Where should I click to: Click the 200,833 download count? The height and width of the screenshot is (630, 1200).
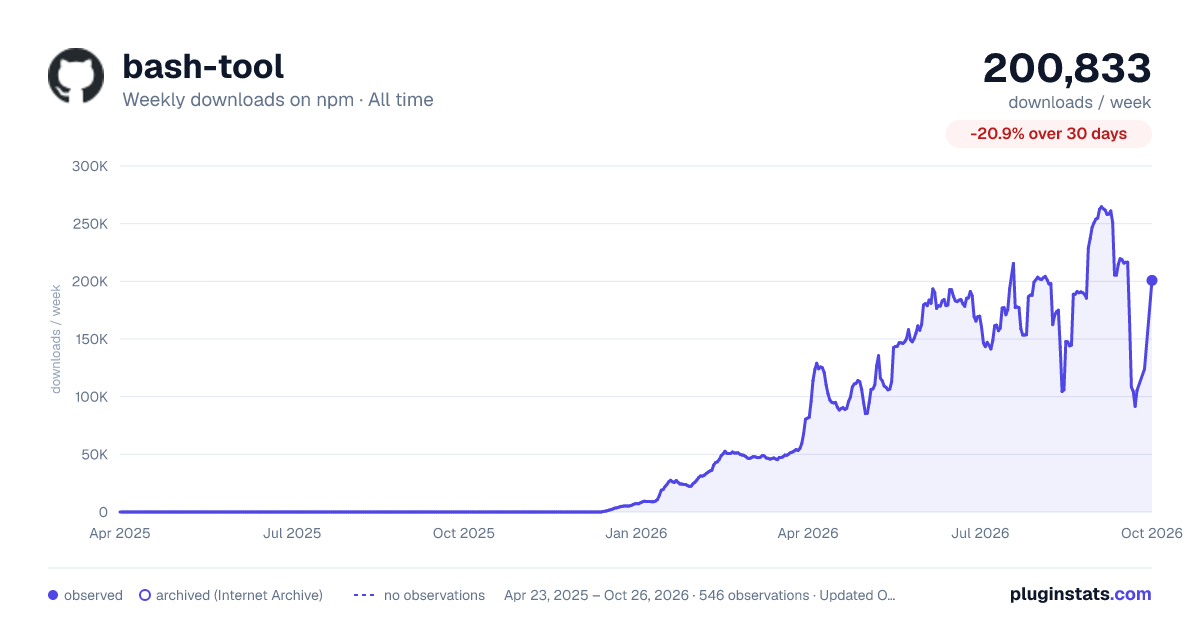[x=1067, y=68]
